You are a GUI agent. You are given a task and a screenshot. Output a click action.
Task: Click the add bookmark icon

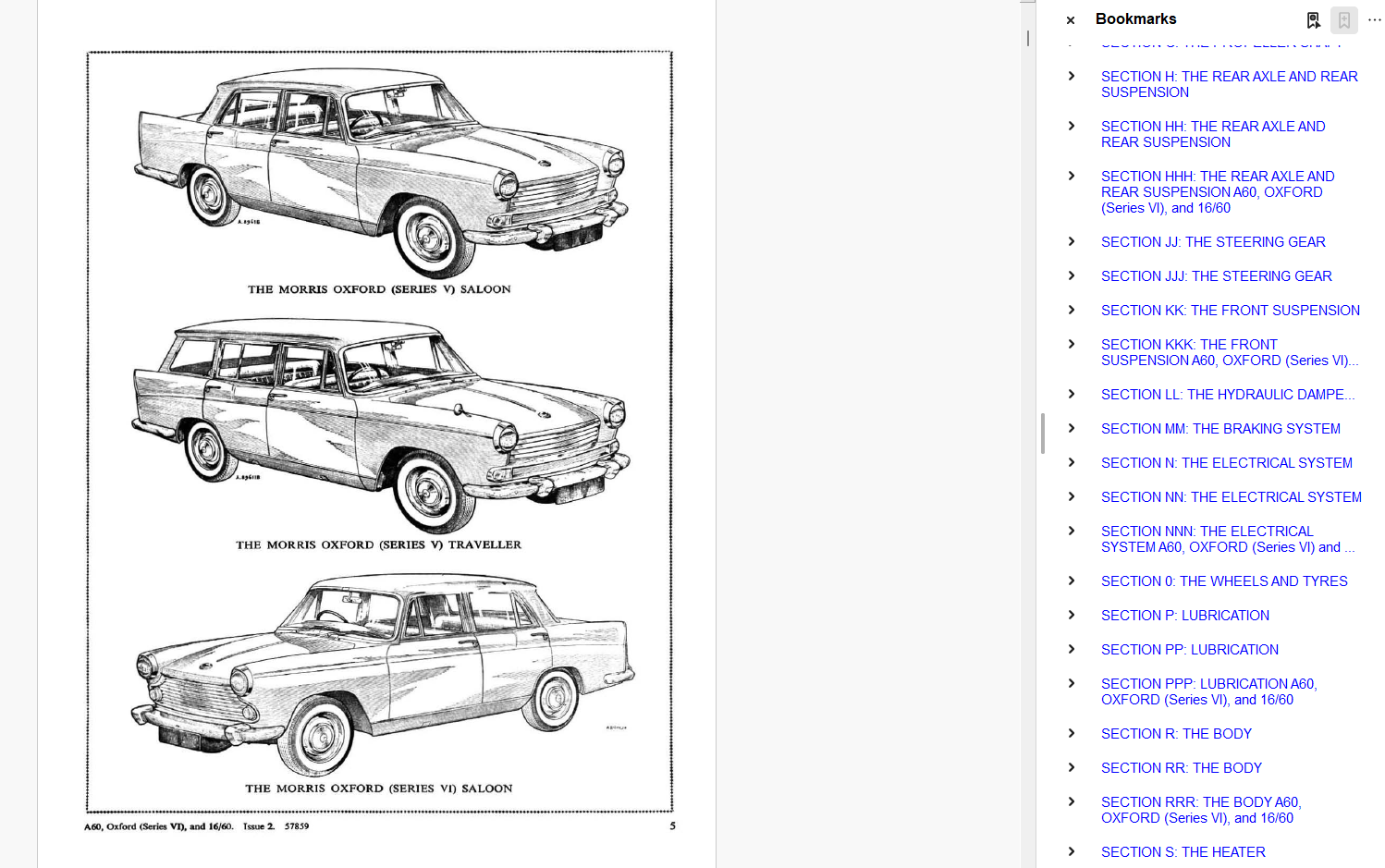click(1344, 19)
